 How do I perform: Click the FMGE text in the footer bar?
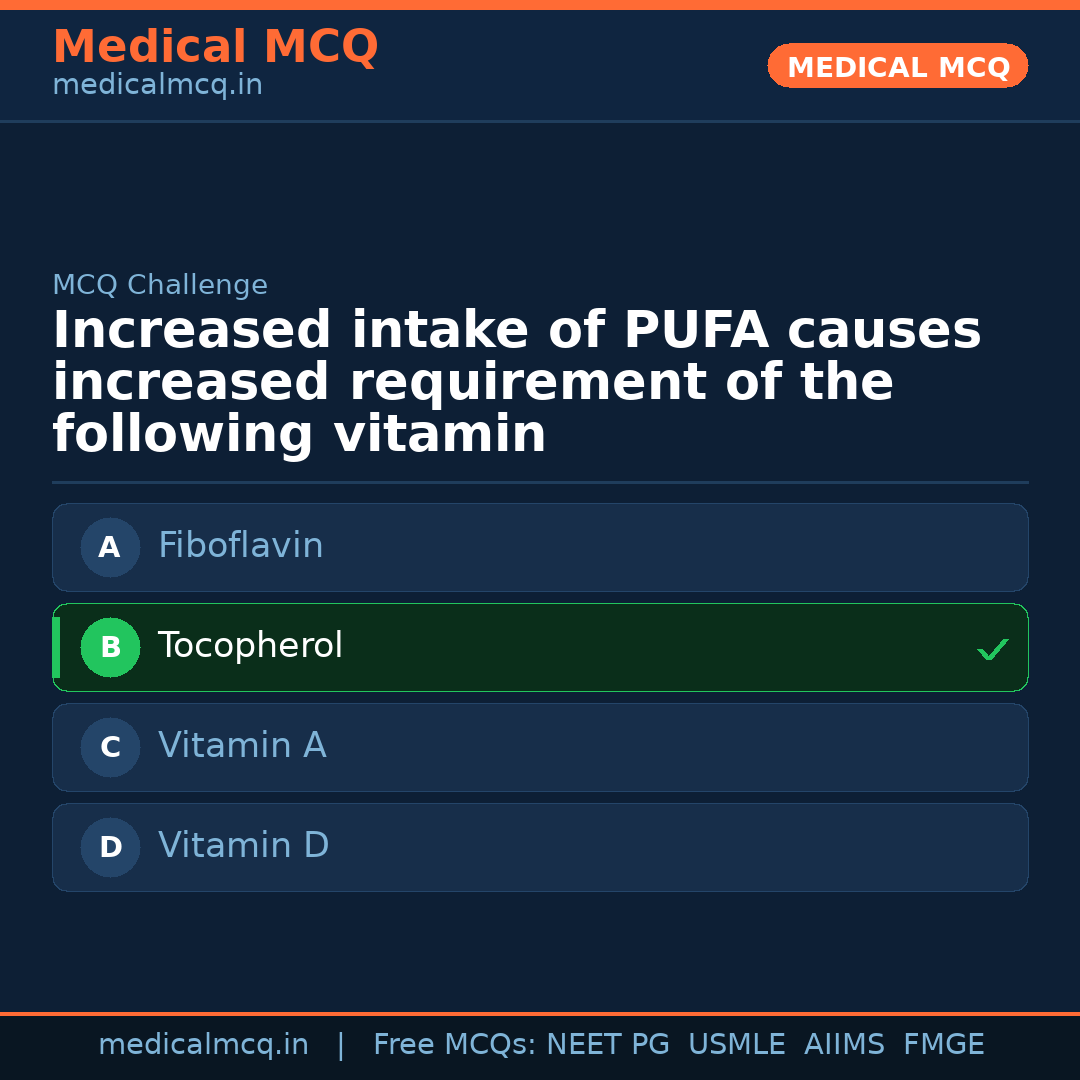click(x=943, y=1044)
